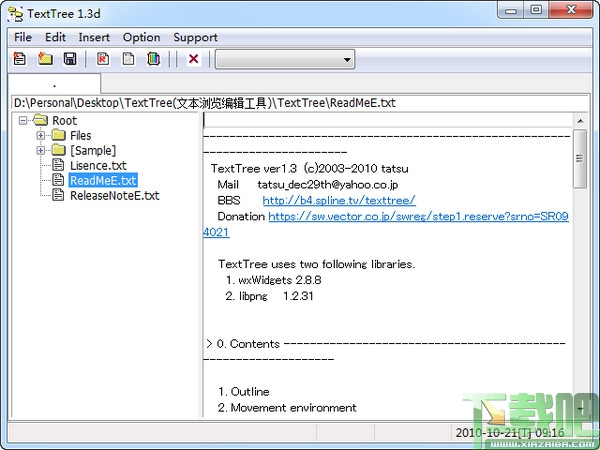
Task: Select Lisence.txt in the tree
Action: 98,165
